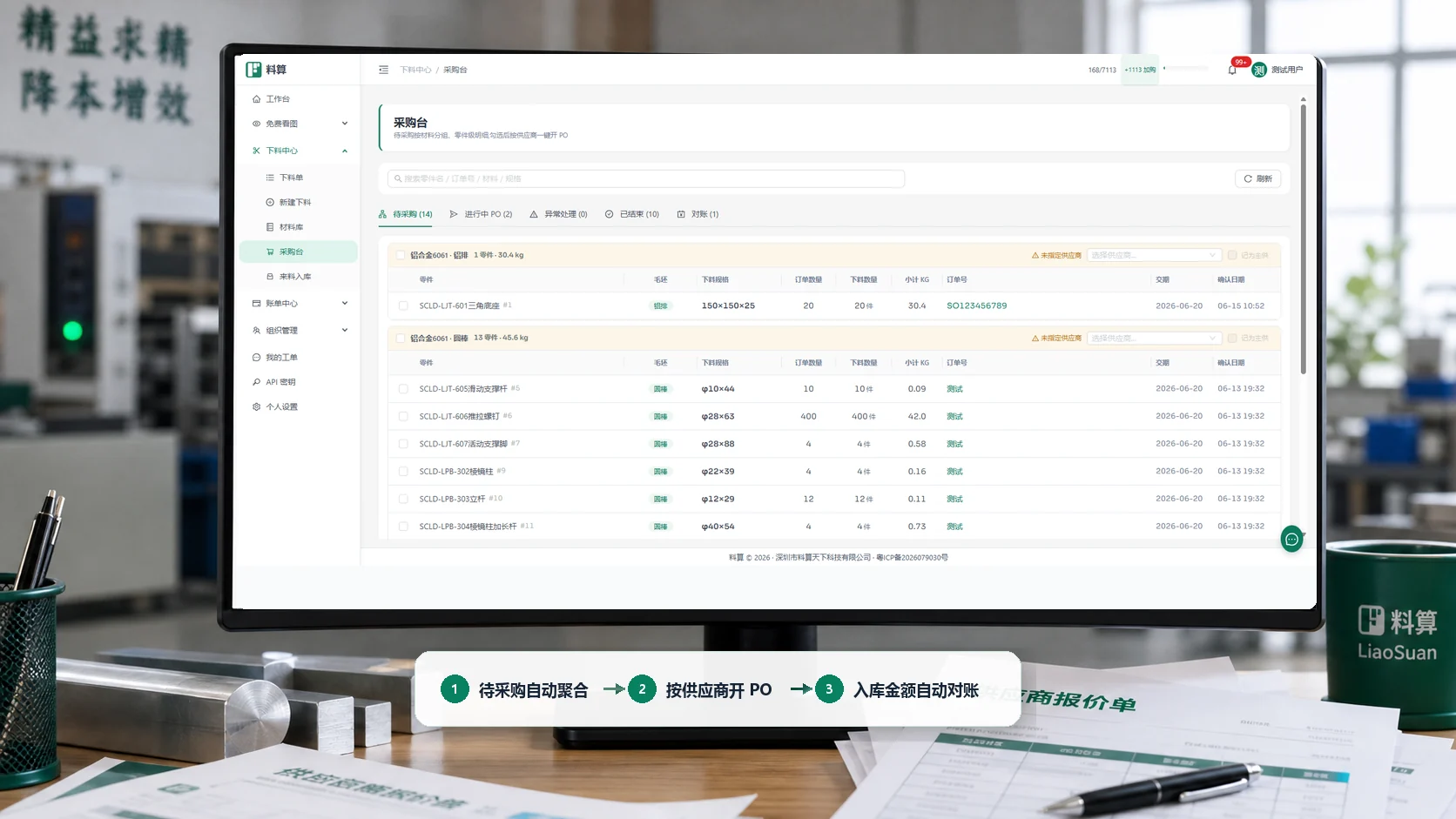Click the quota usage progress bar in header

click(x=1186, y=68)
